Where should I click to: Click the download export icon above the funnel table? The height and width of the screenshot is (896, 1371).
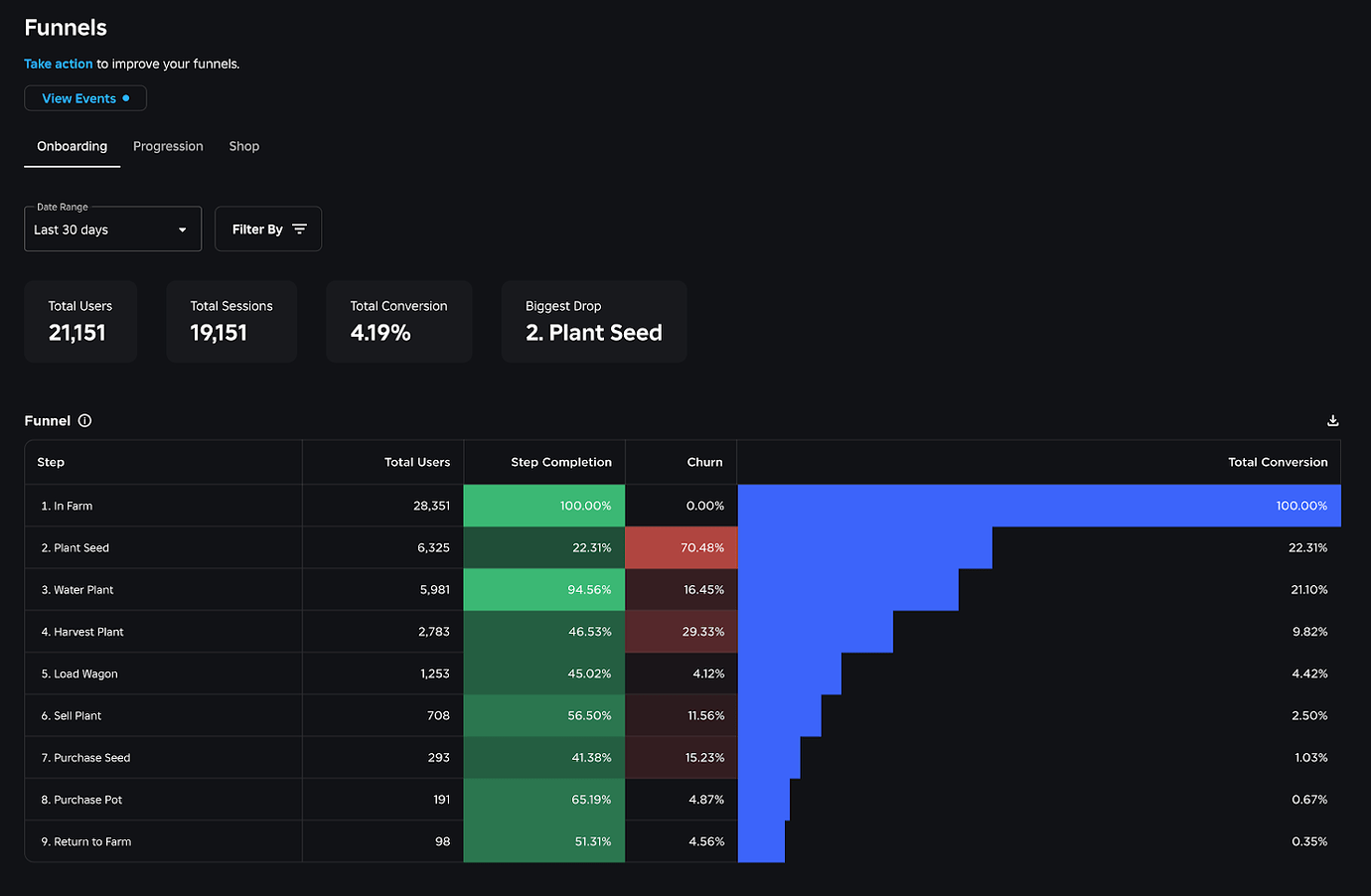click(1332, 420)
